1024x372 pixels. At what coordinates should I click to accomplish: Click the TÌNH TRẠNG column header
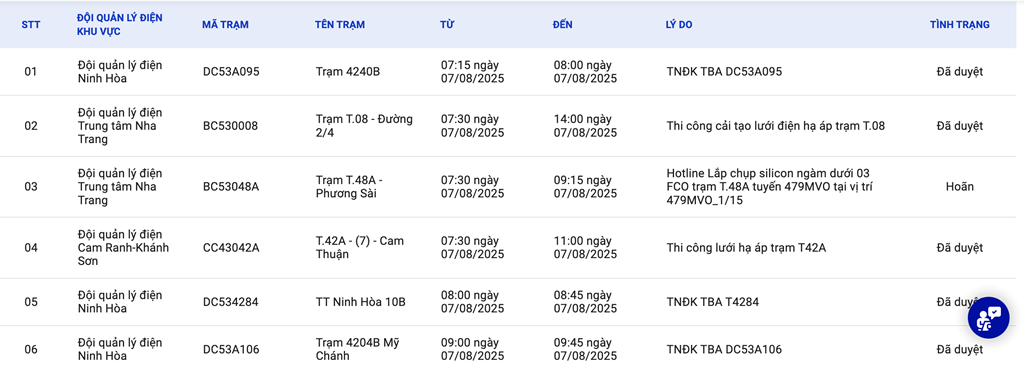[959, 25]
